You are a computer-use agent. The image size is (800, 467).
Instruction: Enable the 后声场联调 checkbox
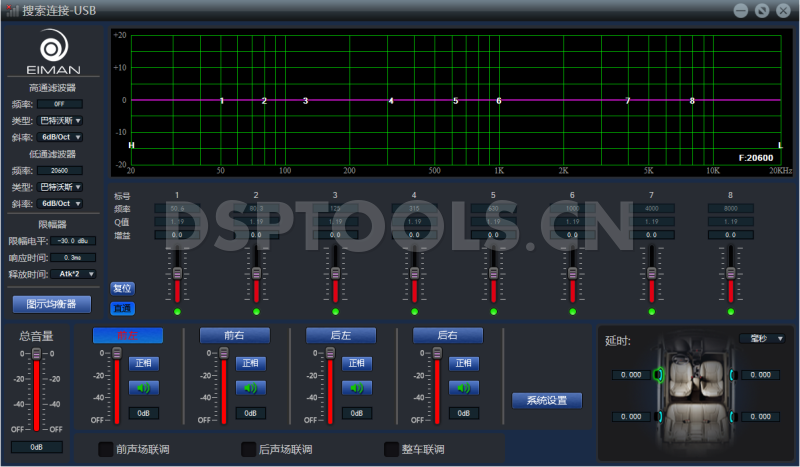pyautogui.click(x=249, y=449)
